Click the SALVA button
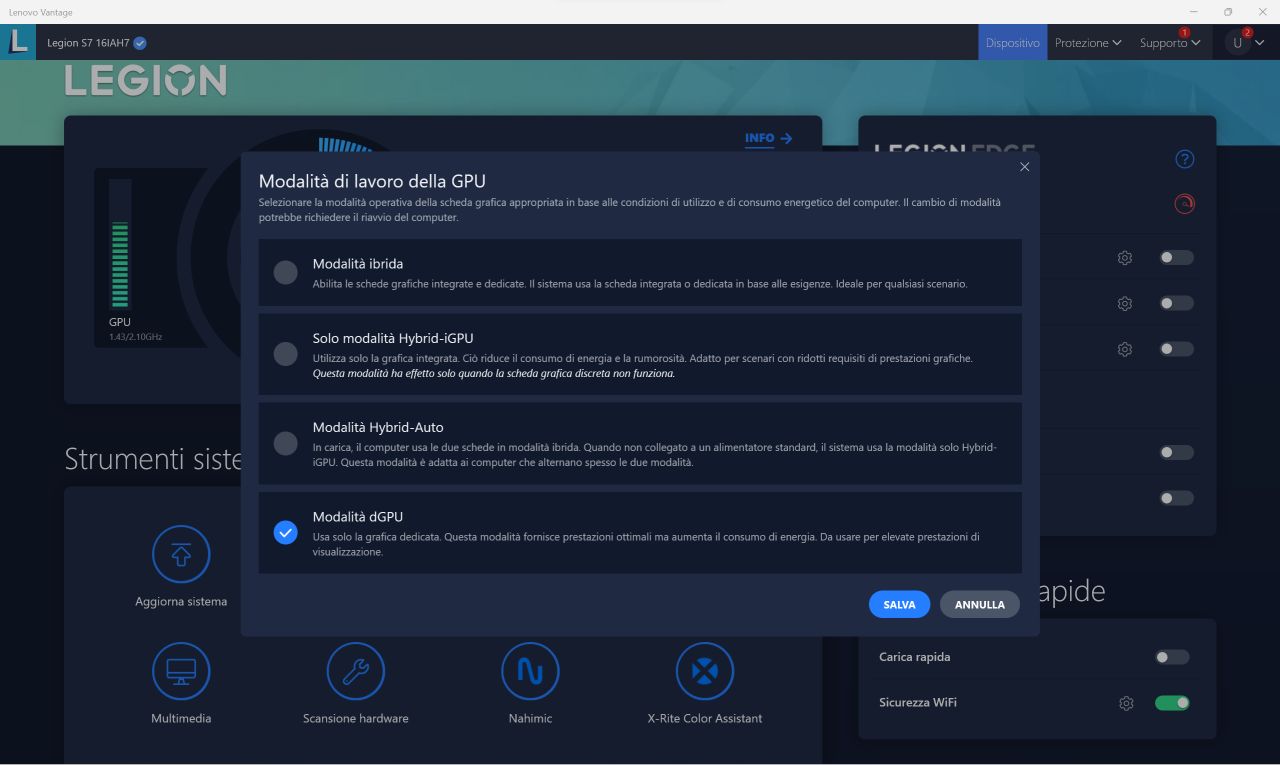Viewport: 1280px width, 765px height. [899, 604]
